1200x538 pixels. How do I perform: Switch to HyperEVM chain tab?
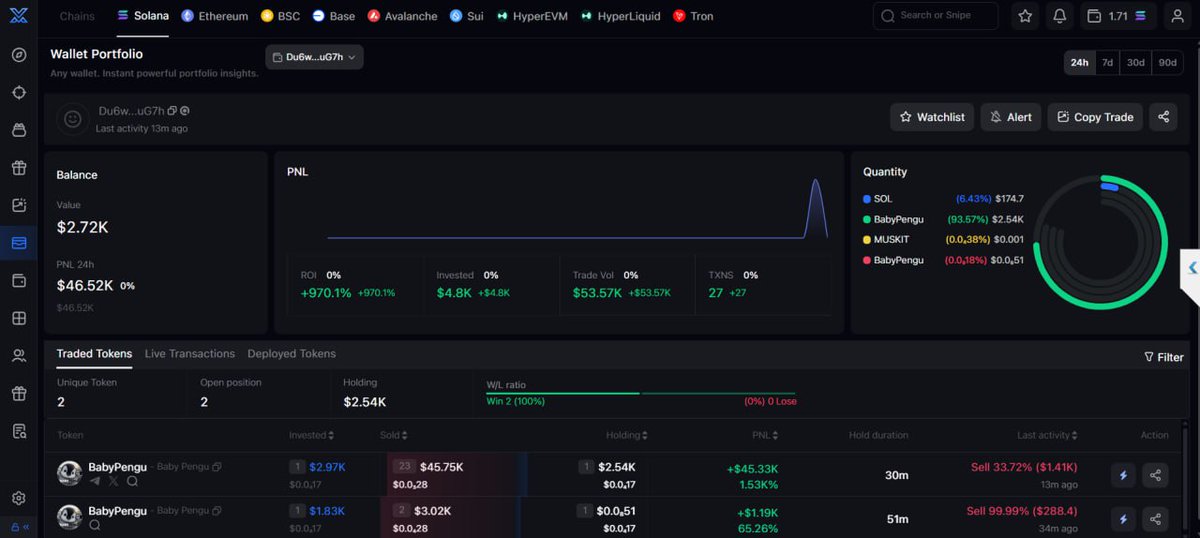pyautogui.click(x=532, y=16)
